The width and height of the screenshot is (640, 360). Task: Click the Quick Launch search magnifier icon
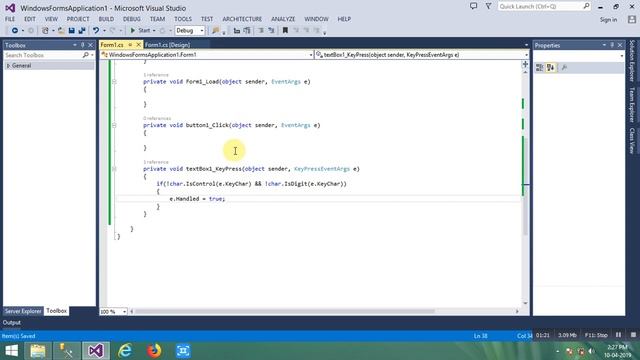(586, 6)
